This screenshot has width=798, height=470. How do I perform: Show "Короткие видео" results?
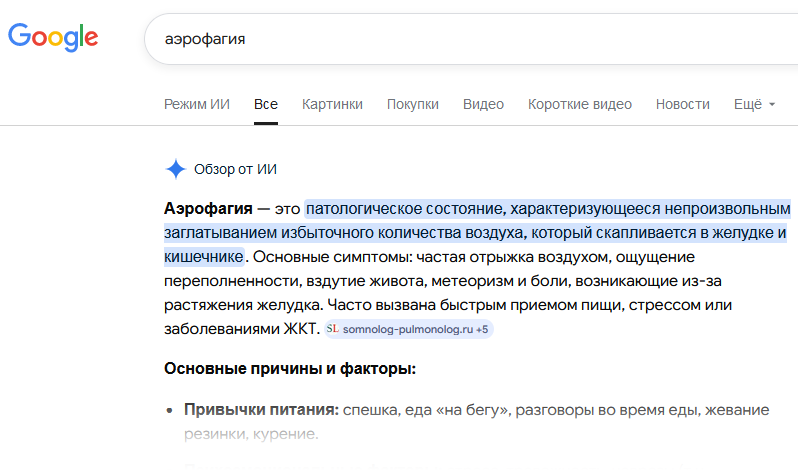580,104
